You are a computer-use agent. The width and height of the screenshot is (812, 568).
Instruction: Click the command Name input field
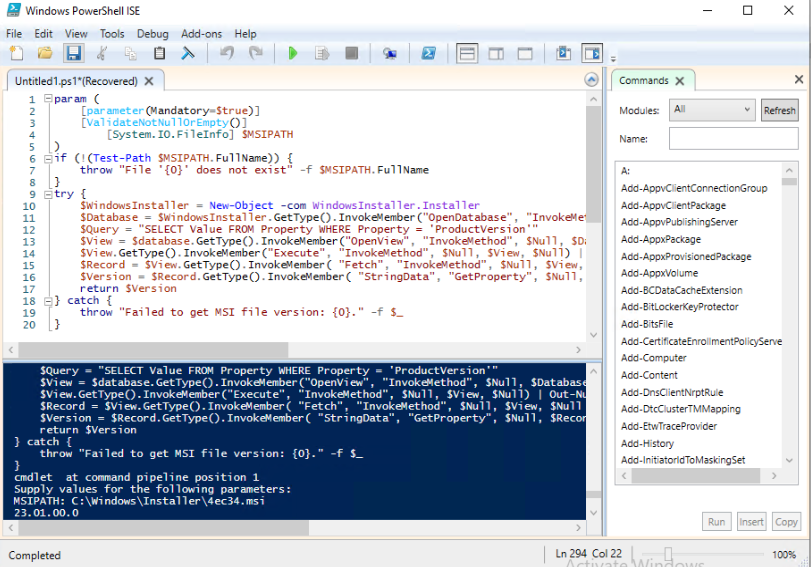[x=733, y=139]
